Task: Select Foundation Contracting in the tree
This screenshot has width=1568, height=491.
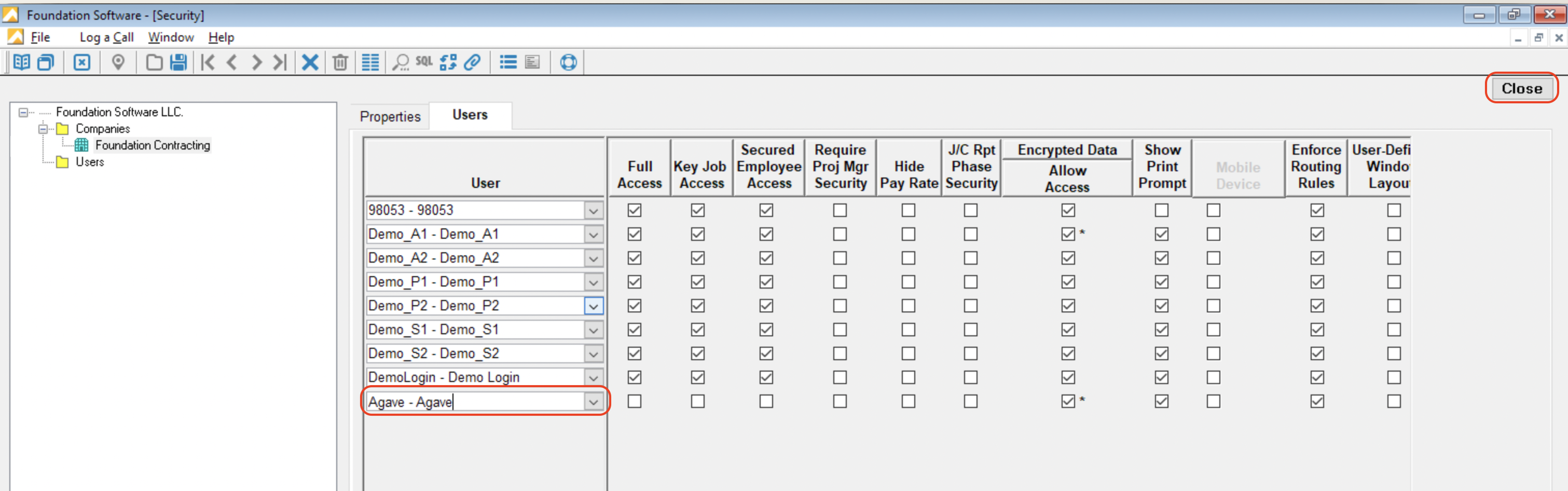Action: pos(152,145)
